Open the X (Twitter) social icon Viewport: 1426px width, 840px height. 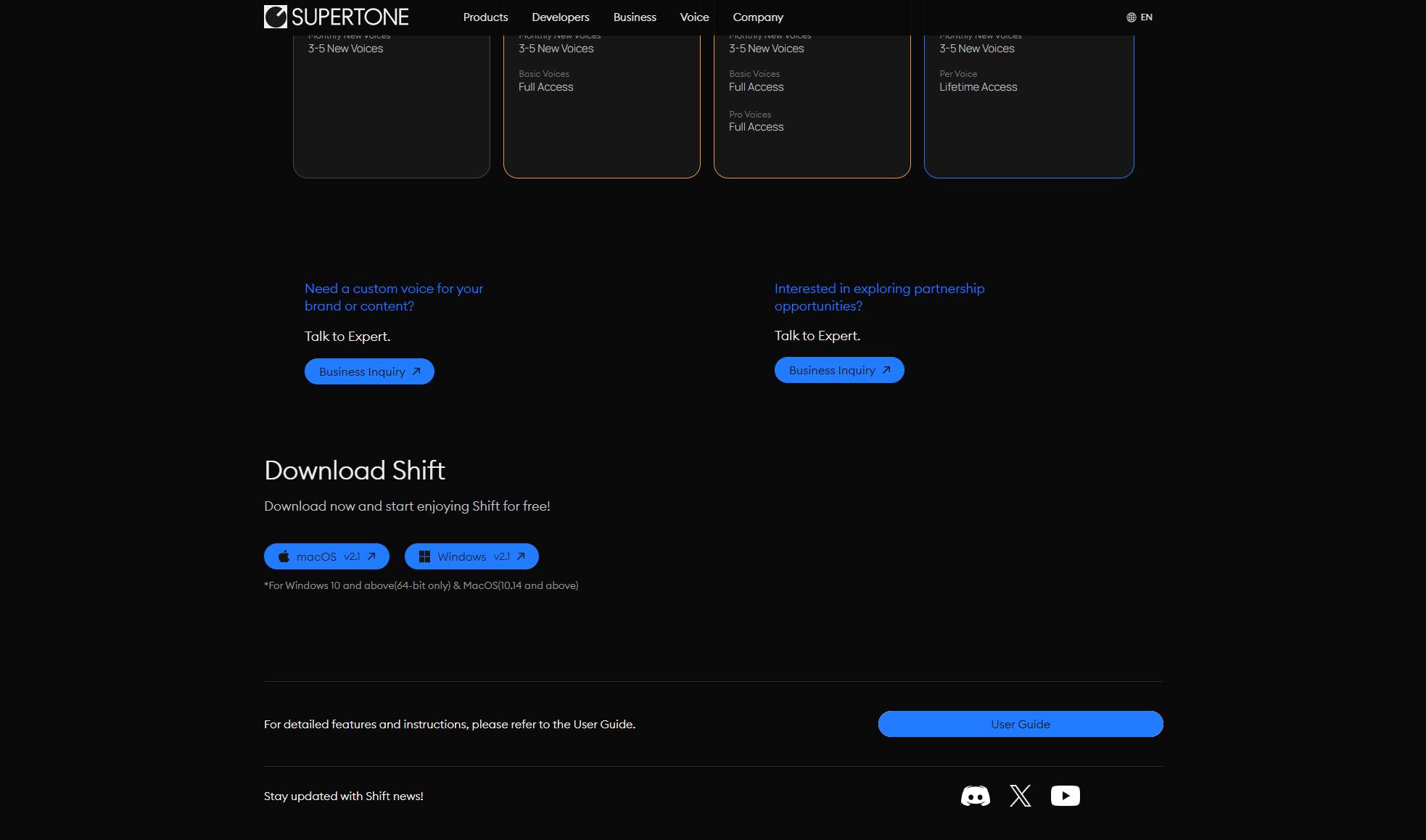[1020, 796]
